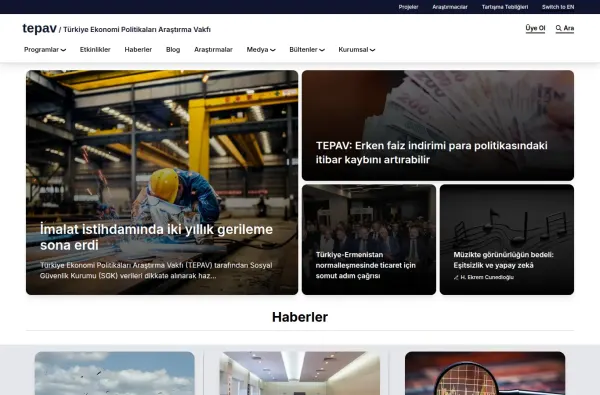This screenshot has width=600, height=395.
Task: Expand the Medya dropdown menu
Action: [x=261, y=50]
